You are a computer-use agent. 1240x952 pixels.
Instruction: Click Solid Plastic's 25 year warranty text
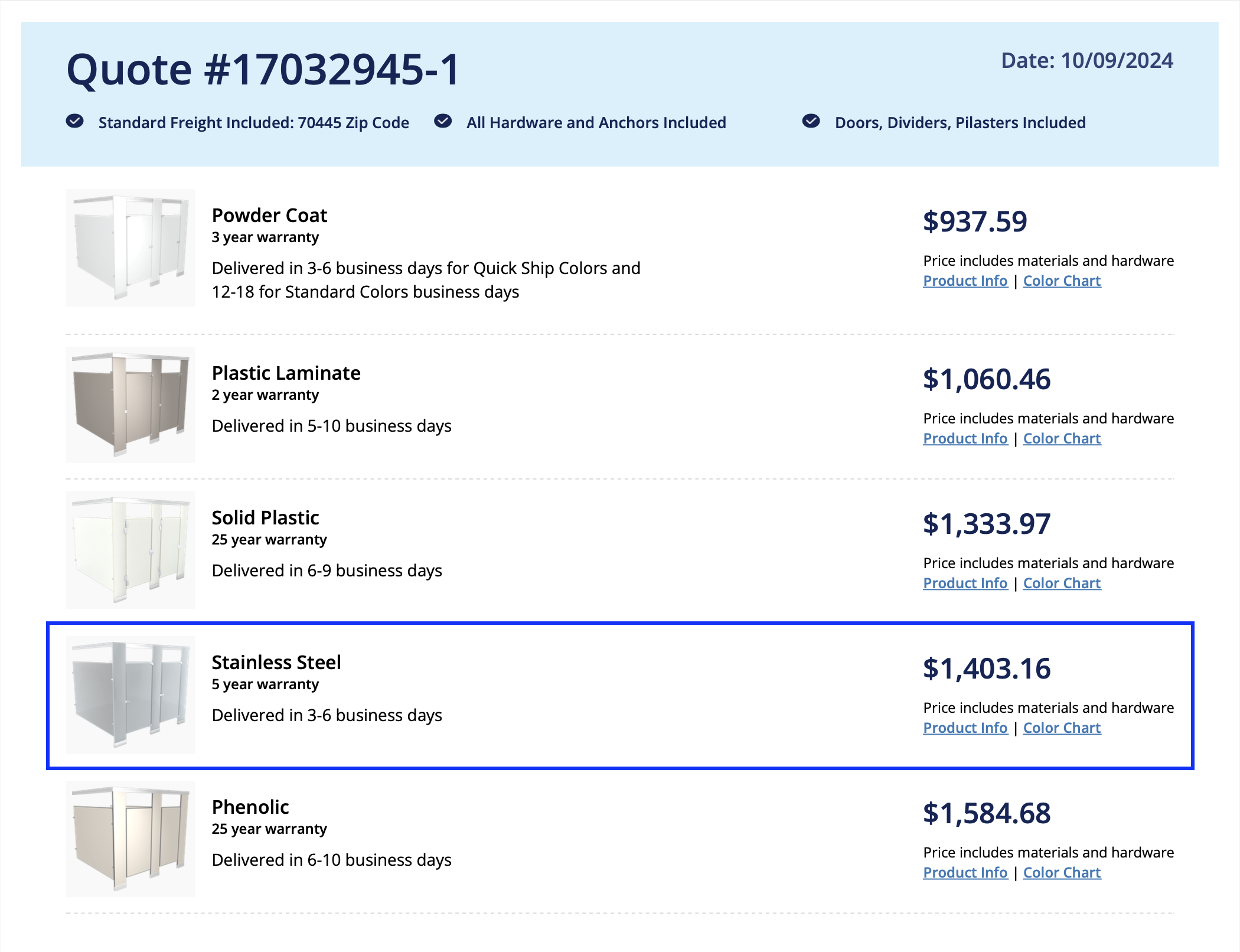point(269,540)
